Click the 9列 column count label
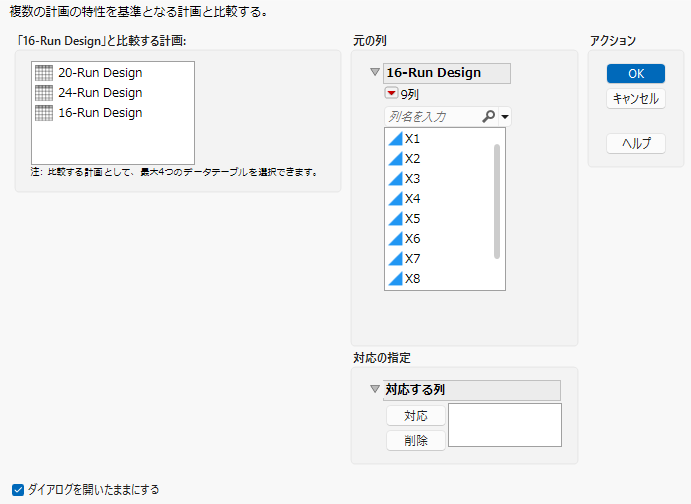The width and height of the screenshot is (691, 504). pyautogui.click(x=409, y=94)
